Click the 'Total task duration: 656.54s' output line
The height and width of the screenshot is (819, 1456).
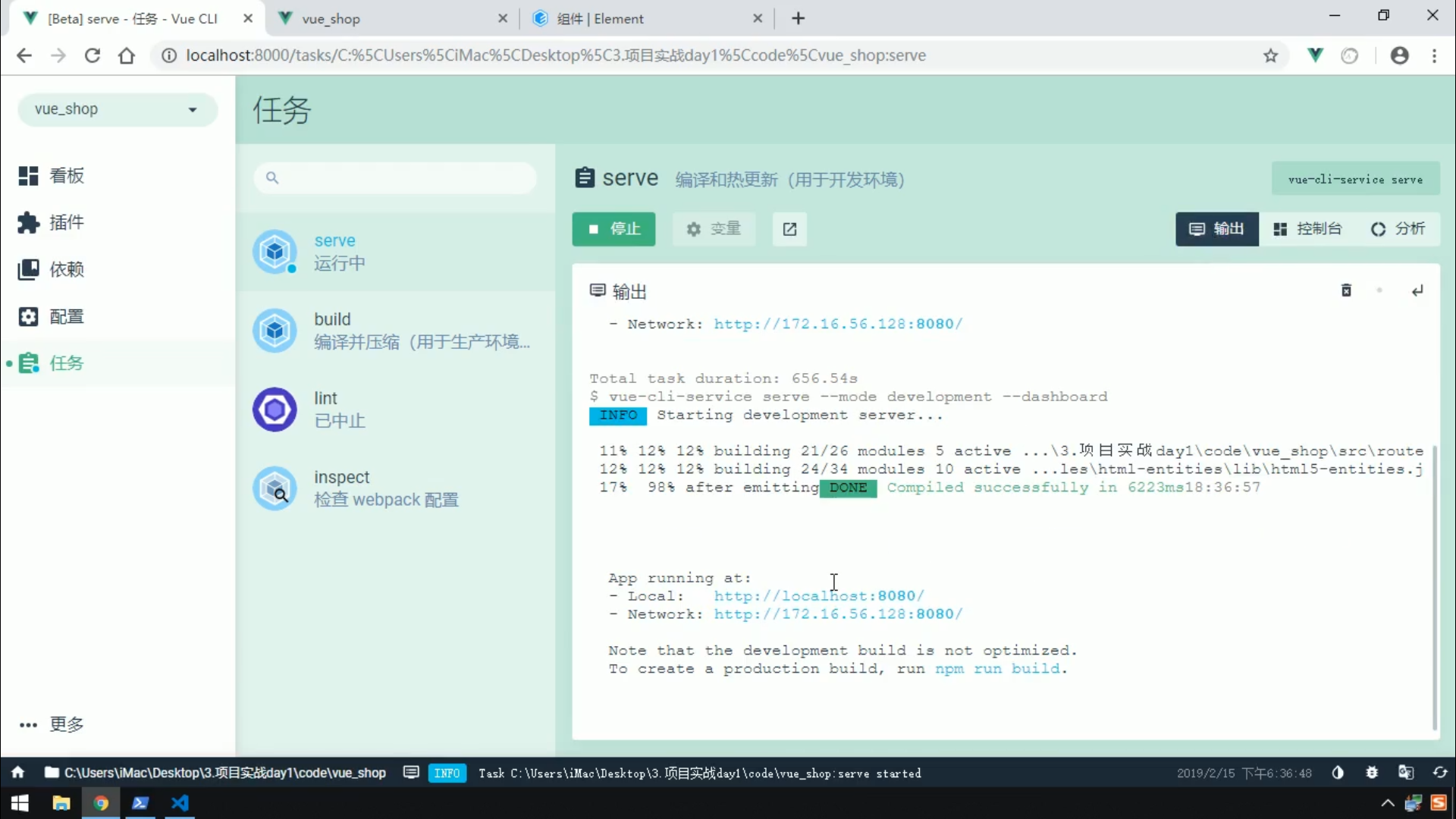pos(723,378)
